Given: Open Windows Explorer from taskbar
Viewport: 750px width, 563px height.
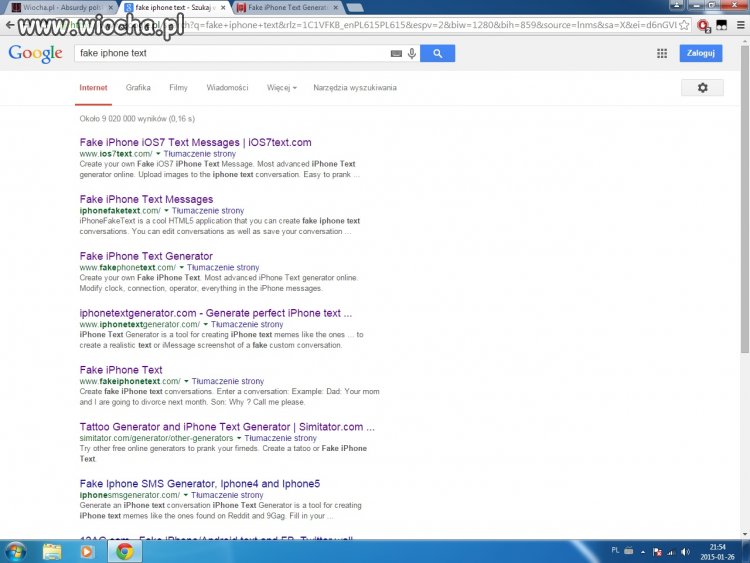Looking at the screenshot, I should (52, 552).
